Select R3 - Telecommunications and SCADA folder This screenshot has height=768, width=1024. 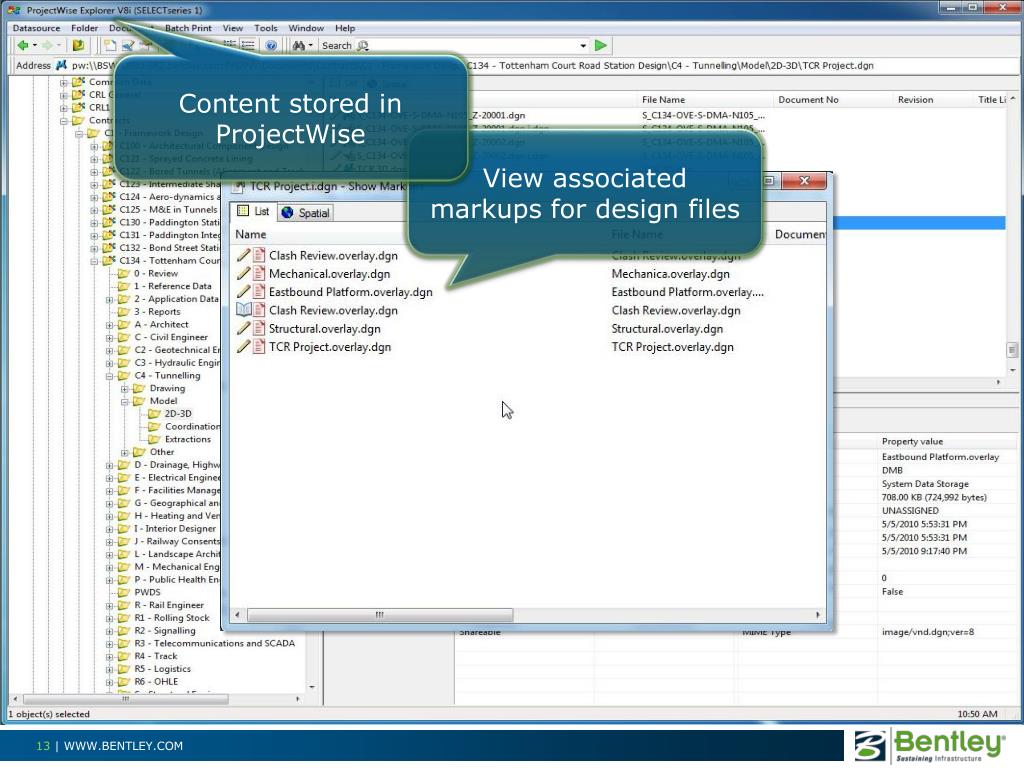(x=215, y=643)
